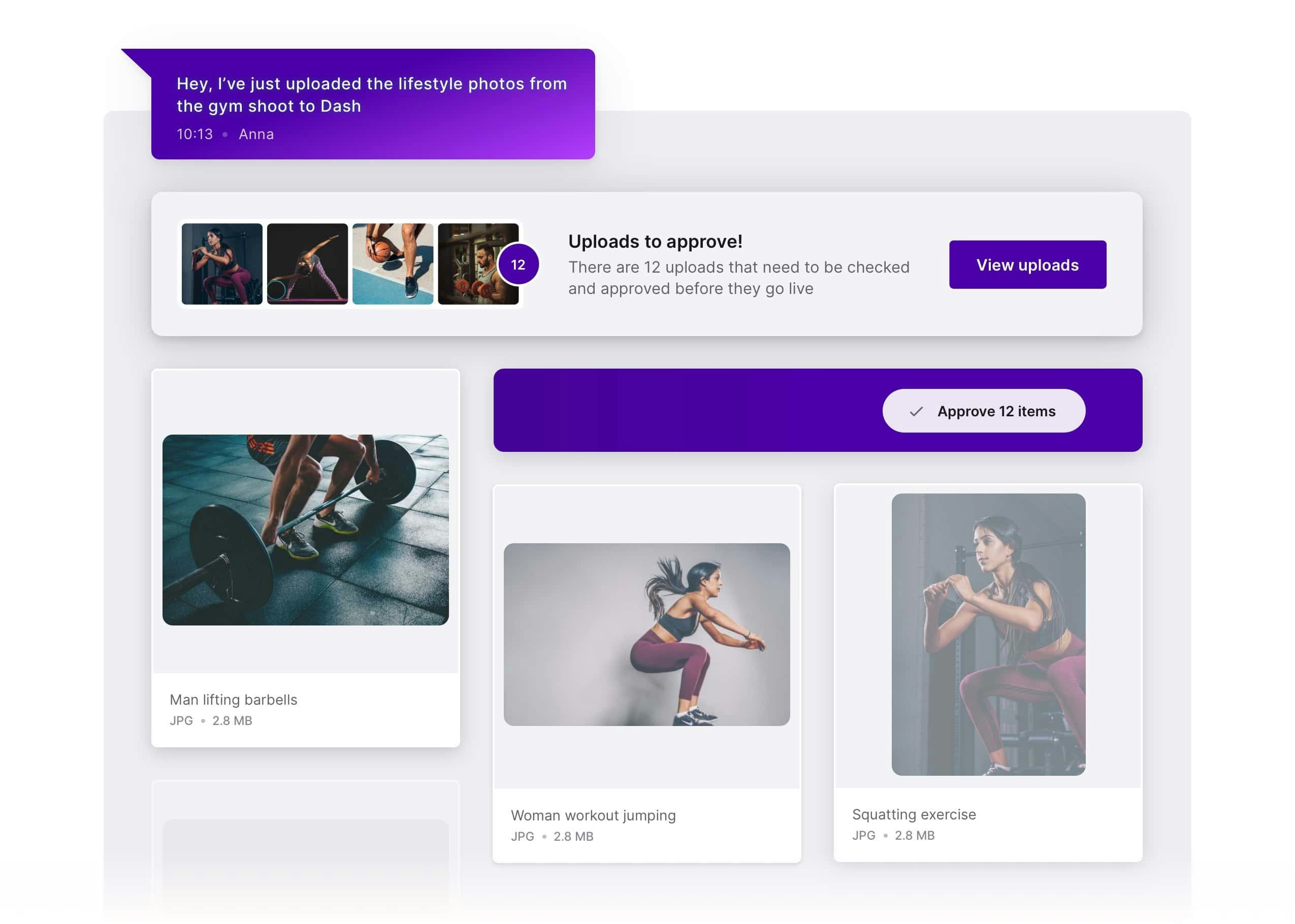Click the checkmark icon beside Approve
This screenshot has width=1295, height=924.
916,411
